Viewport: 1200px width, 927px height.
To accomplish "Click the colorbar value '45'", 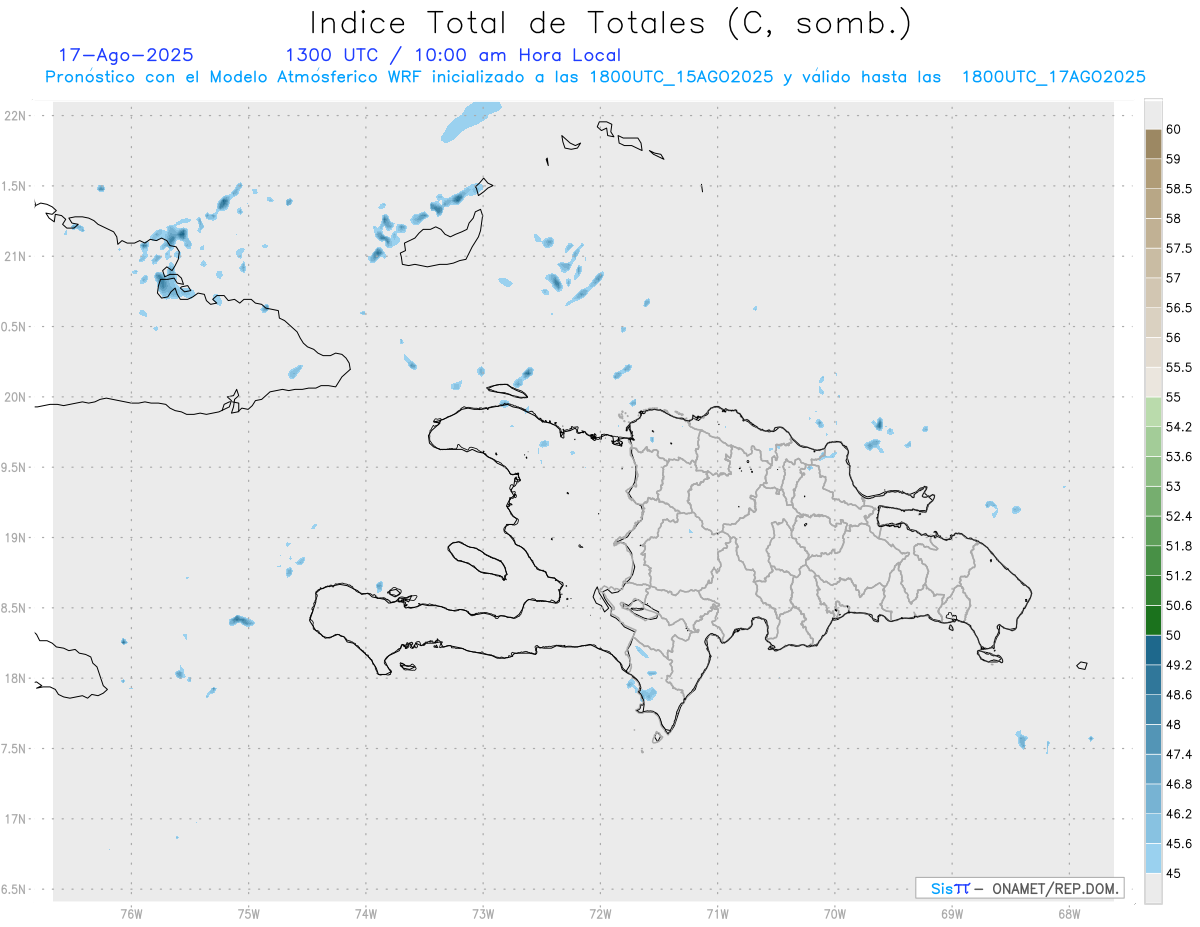I will (x=1174, y=873).
